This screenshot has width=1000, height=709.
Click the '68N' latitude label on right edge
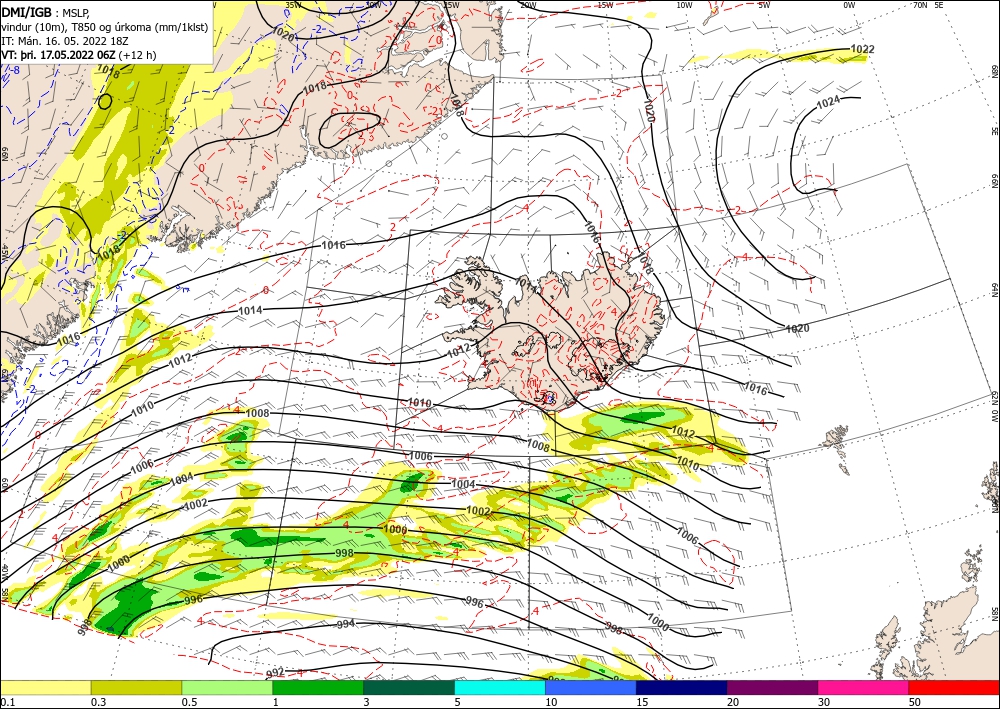click(x=994, y=71)
